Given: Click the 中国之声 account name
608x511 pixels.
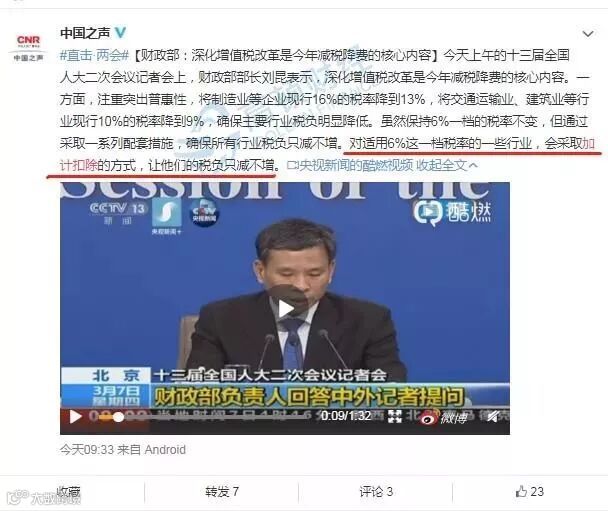Looking at the screenshot, I should click(85, 33).
